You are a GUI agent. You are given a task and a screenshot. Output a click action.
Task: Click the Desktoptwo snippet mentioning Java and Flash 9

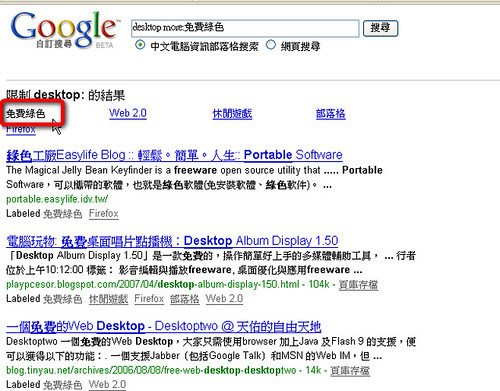[x=211, y=349]
